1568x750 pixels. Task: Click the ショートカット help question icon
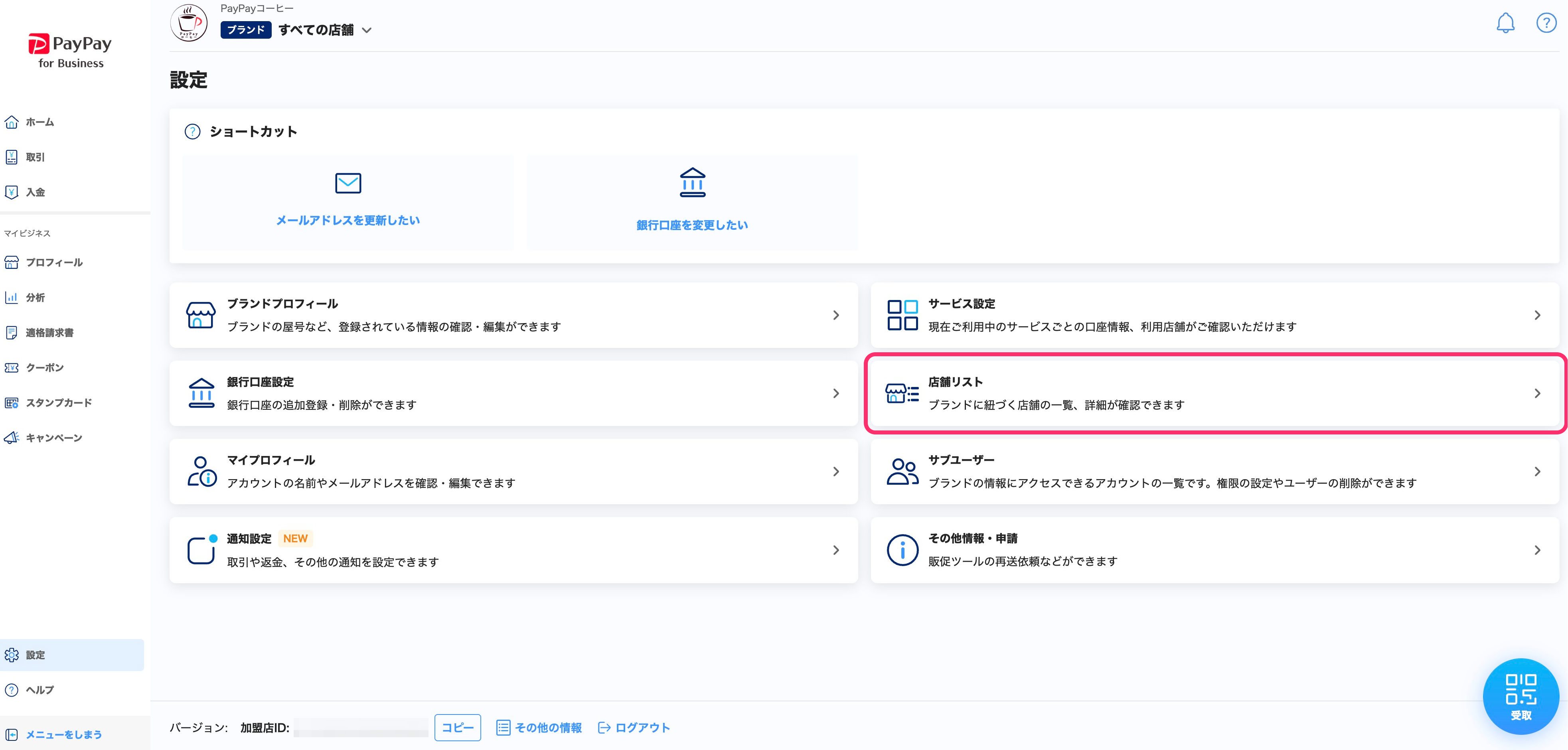192,132
